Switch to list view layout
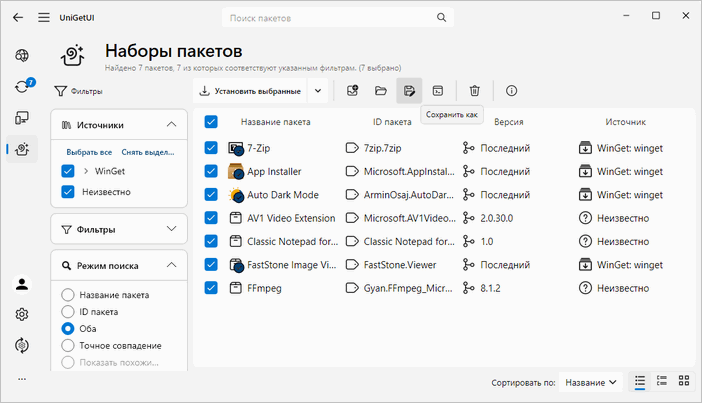The height and width of the screenshot is (403, 702). 640,381
